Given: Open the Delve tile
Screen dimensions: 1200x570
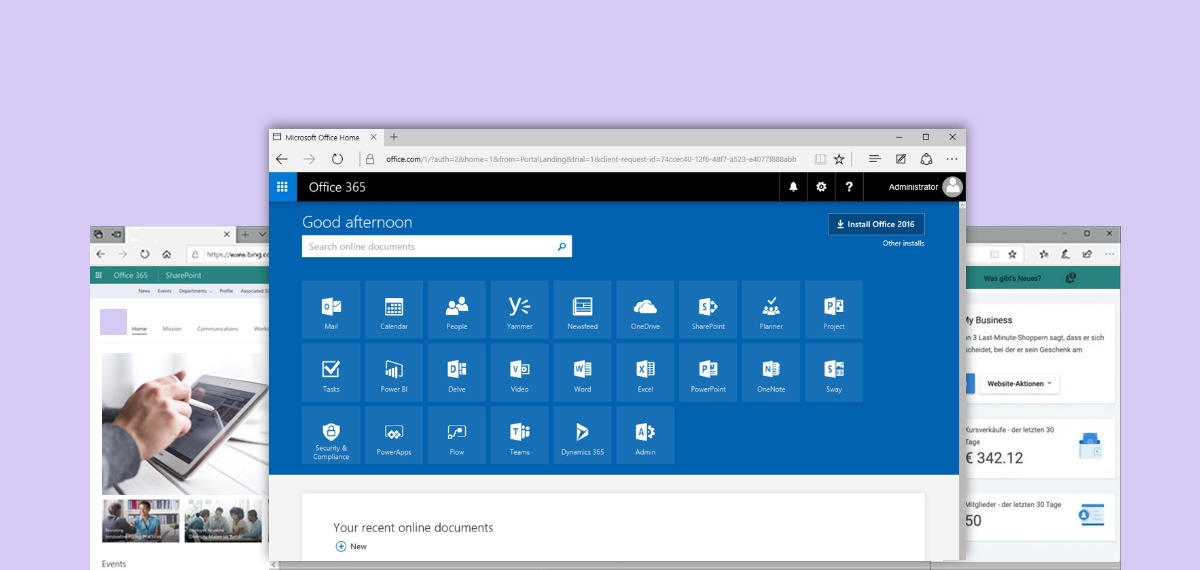Looking at the screenshot, I should 457,372.
